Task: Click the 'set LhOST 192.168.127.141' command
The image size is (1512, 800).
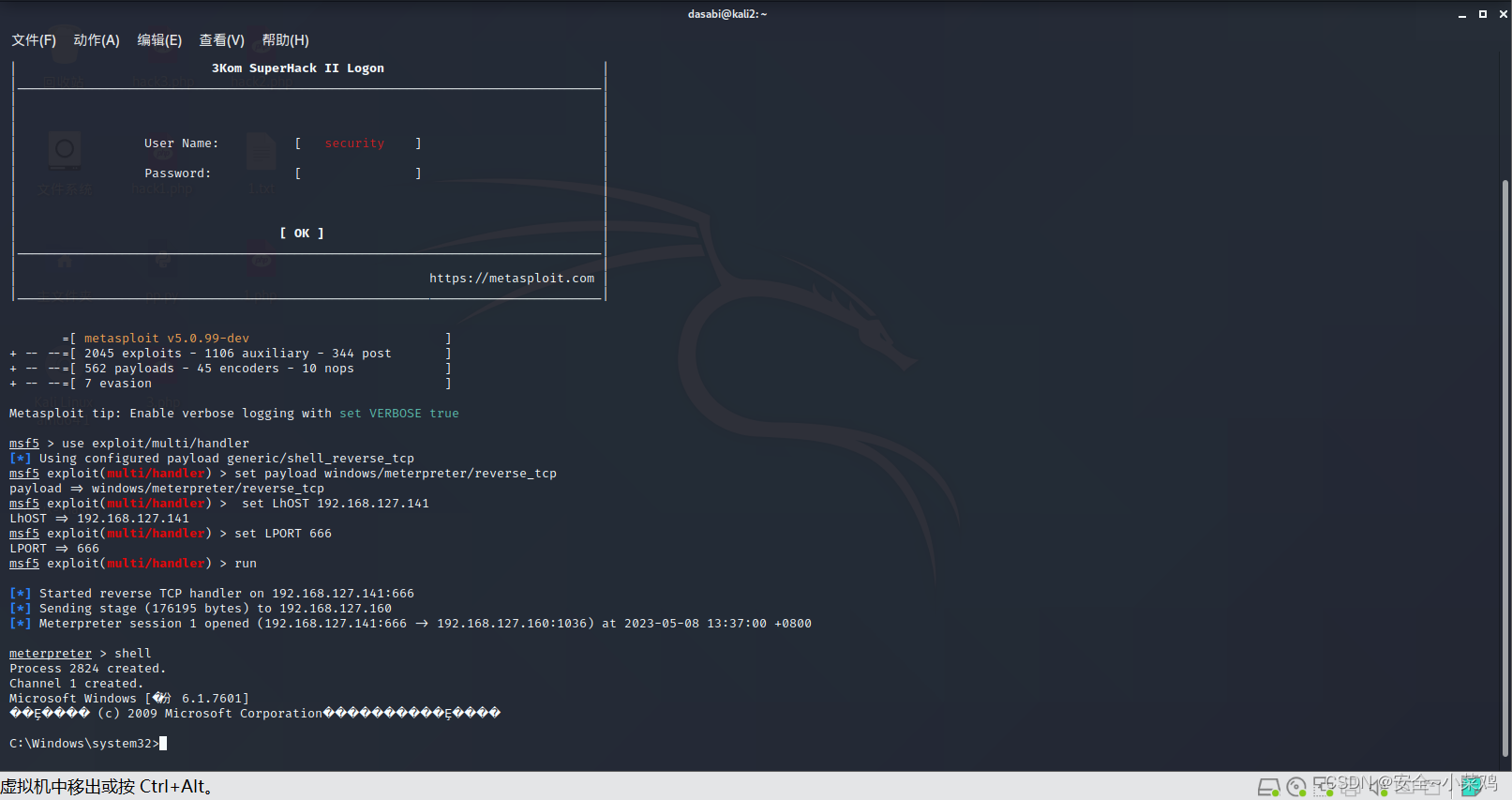Action: pos(336,504)
